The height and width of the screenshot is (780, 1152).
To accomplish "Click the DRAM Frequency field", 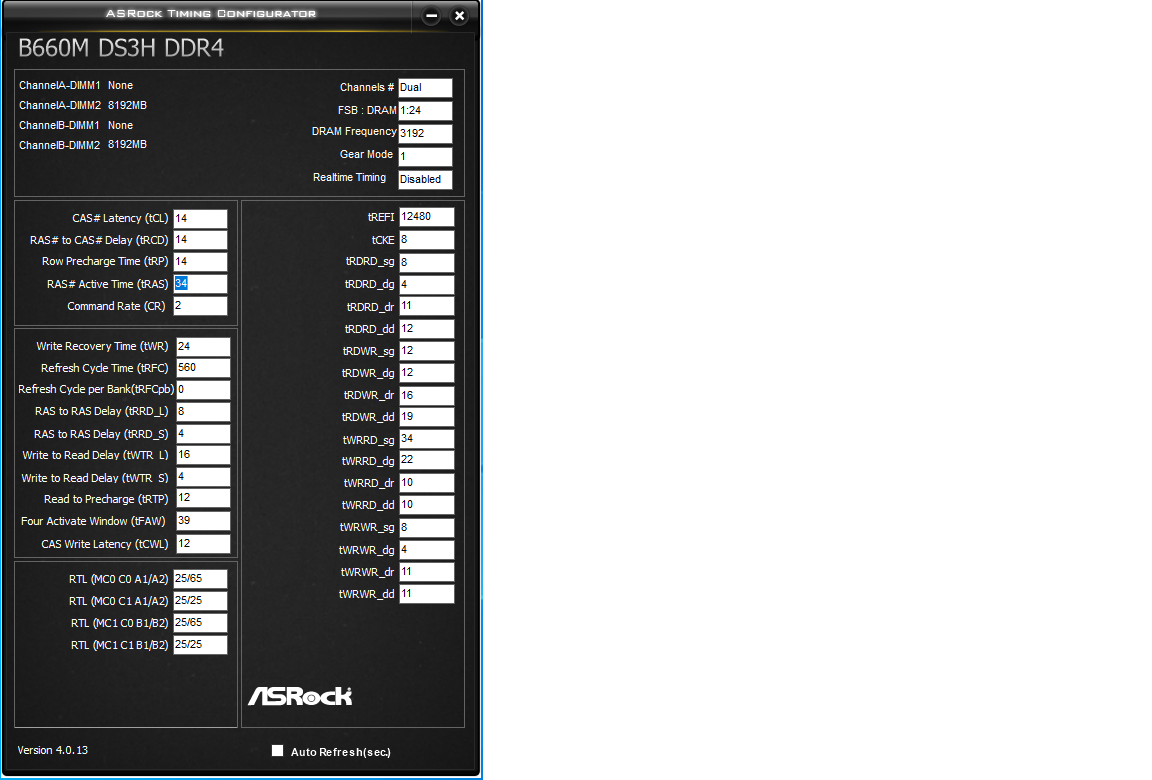I will [425, 134].
